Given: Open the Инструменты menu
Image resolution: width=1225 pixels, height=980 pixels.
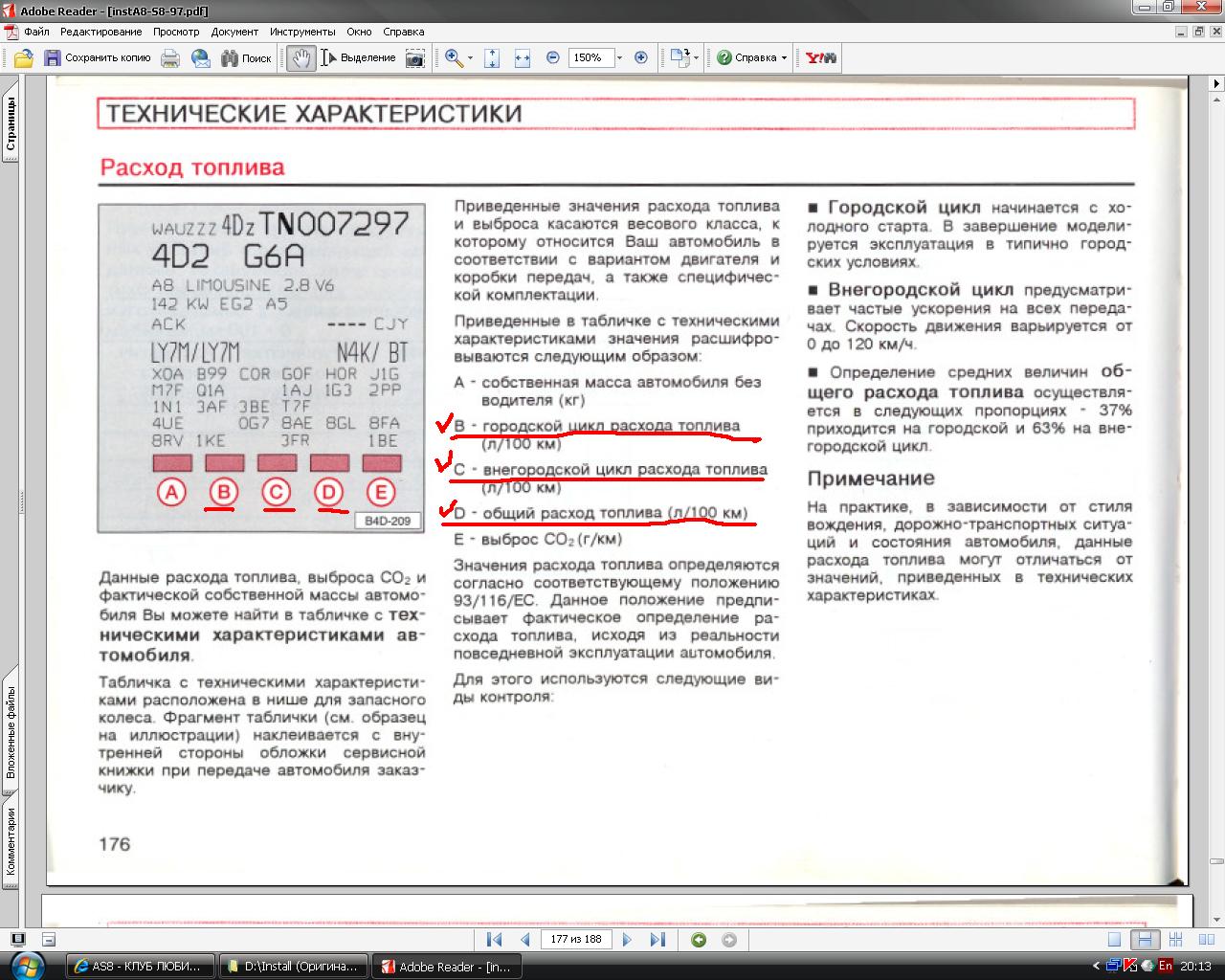Looking at the screenshot, I should click(x=302, y=32).
